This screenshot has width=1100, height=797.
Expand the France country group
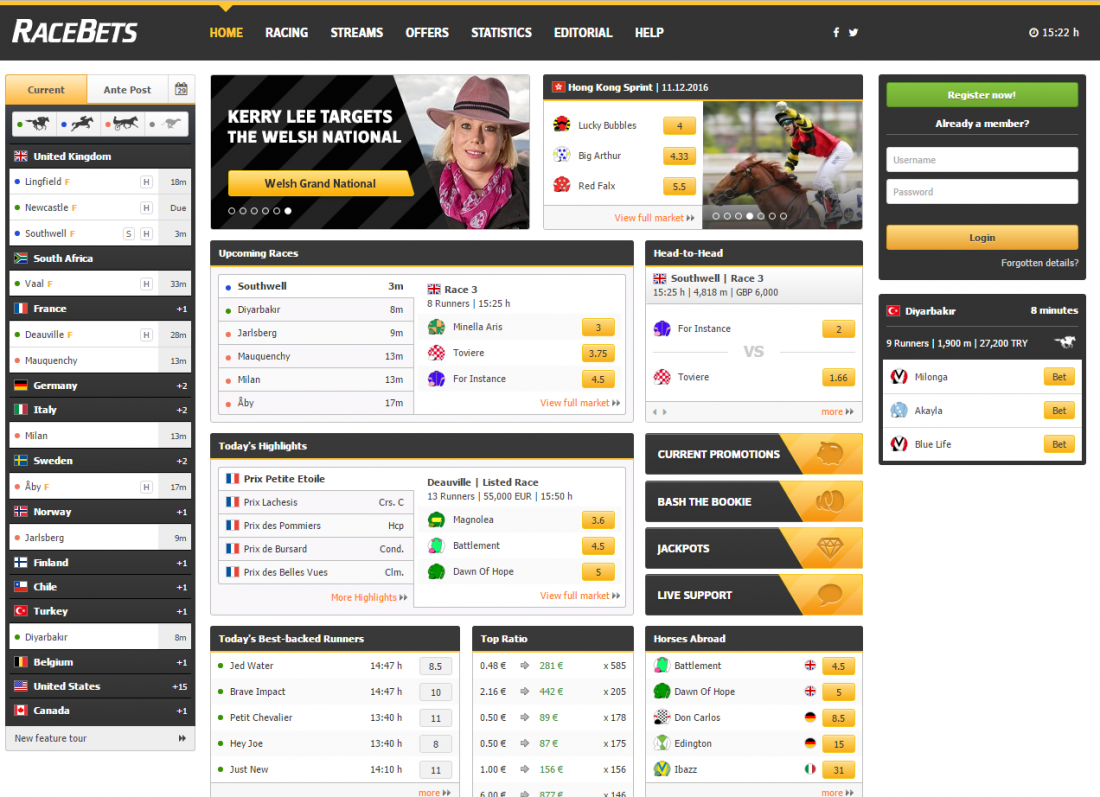pyautogui.click(x=100, y=309)
